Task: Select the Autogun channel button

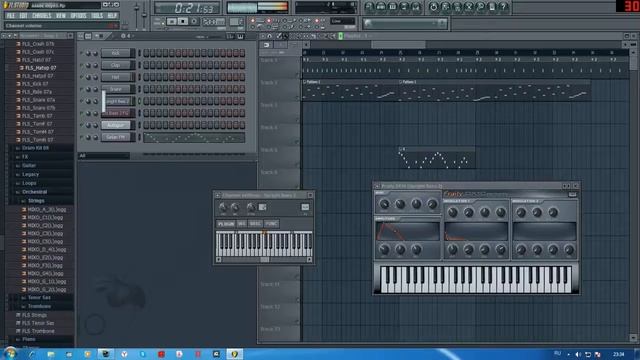Action: tap(116, 125)
